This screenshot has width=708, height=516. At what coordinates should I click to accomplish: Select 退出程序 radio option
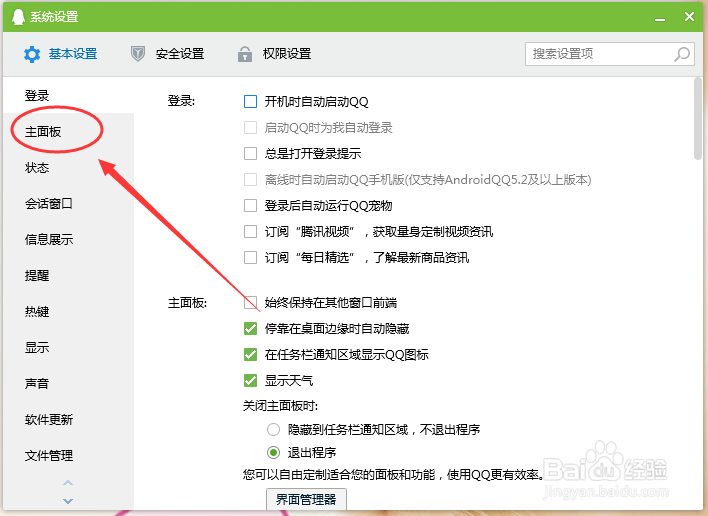click(x=273, y=452)
